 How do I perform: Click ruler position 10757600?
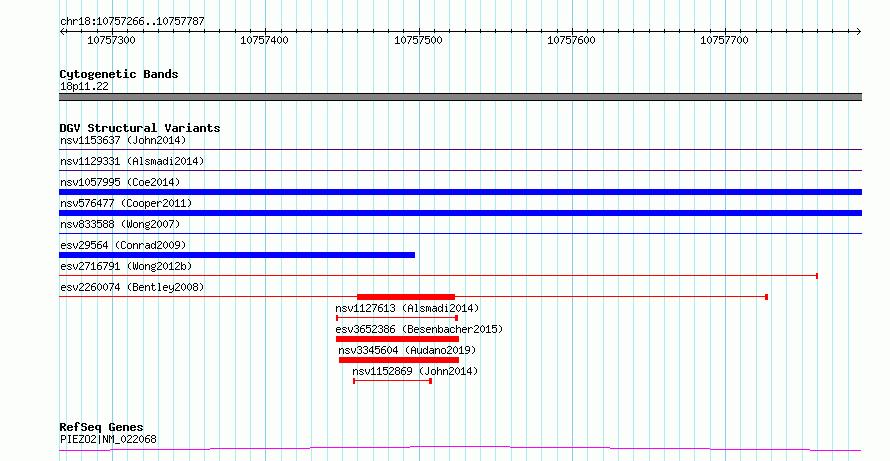coord(571,40)
